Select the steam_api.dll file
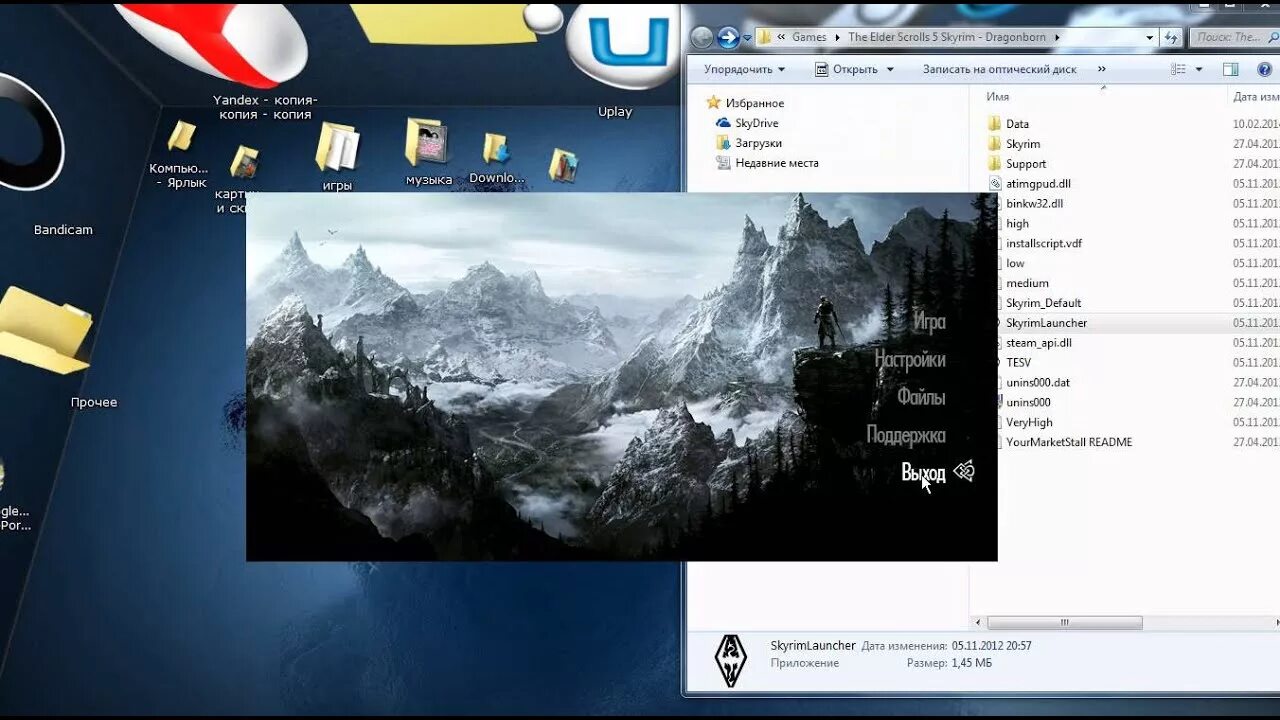 [x=1038, y=343]
